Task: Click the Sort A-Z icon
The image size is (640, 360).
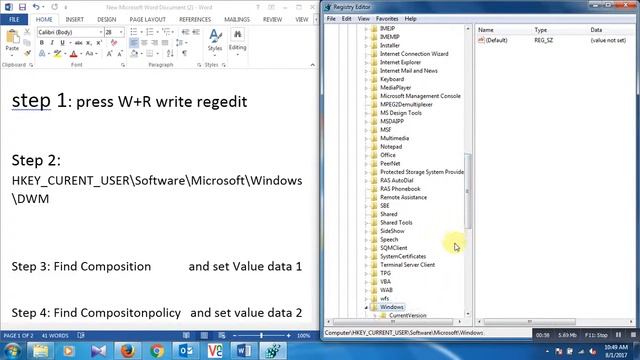Action: pyautogui.click(x=170, y=53)
